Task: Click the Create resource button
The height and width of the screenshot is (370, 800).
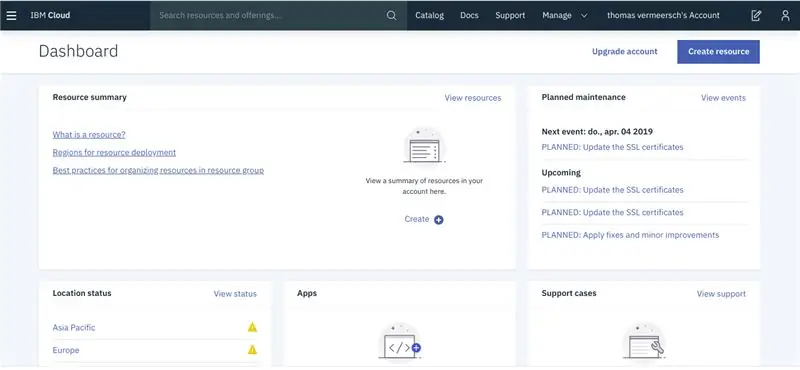Action: [718, 52]
